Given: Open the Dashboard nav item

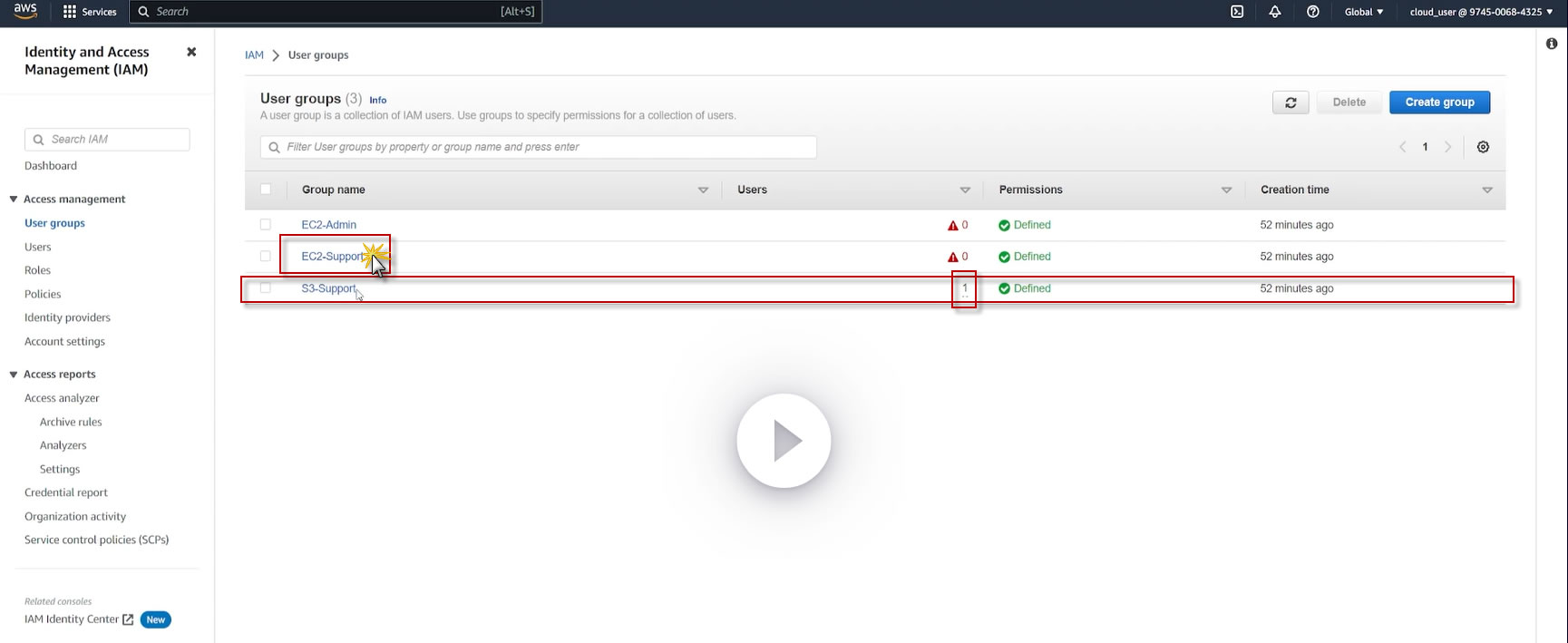Looking at the screenshot, I should click(51, 166).
